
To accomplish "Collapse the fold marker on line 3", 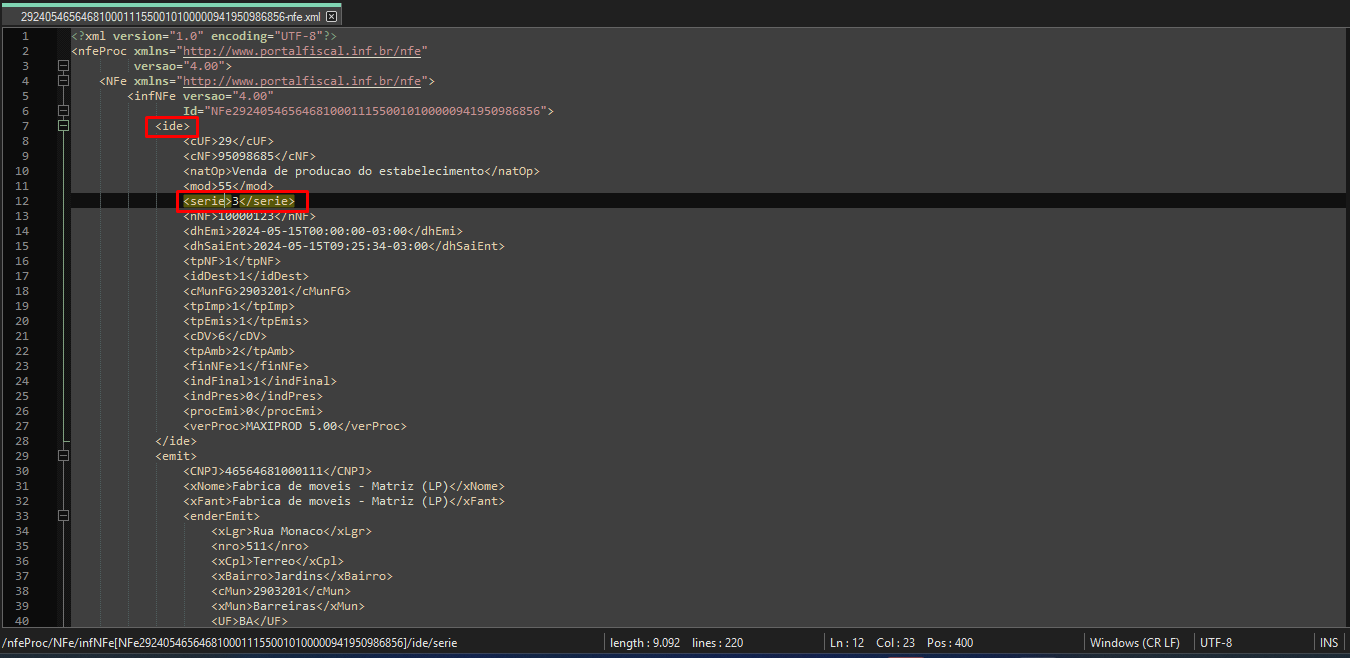I will point(63,66).
